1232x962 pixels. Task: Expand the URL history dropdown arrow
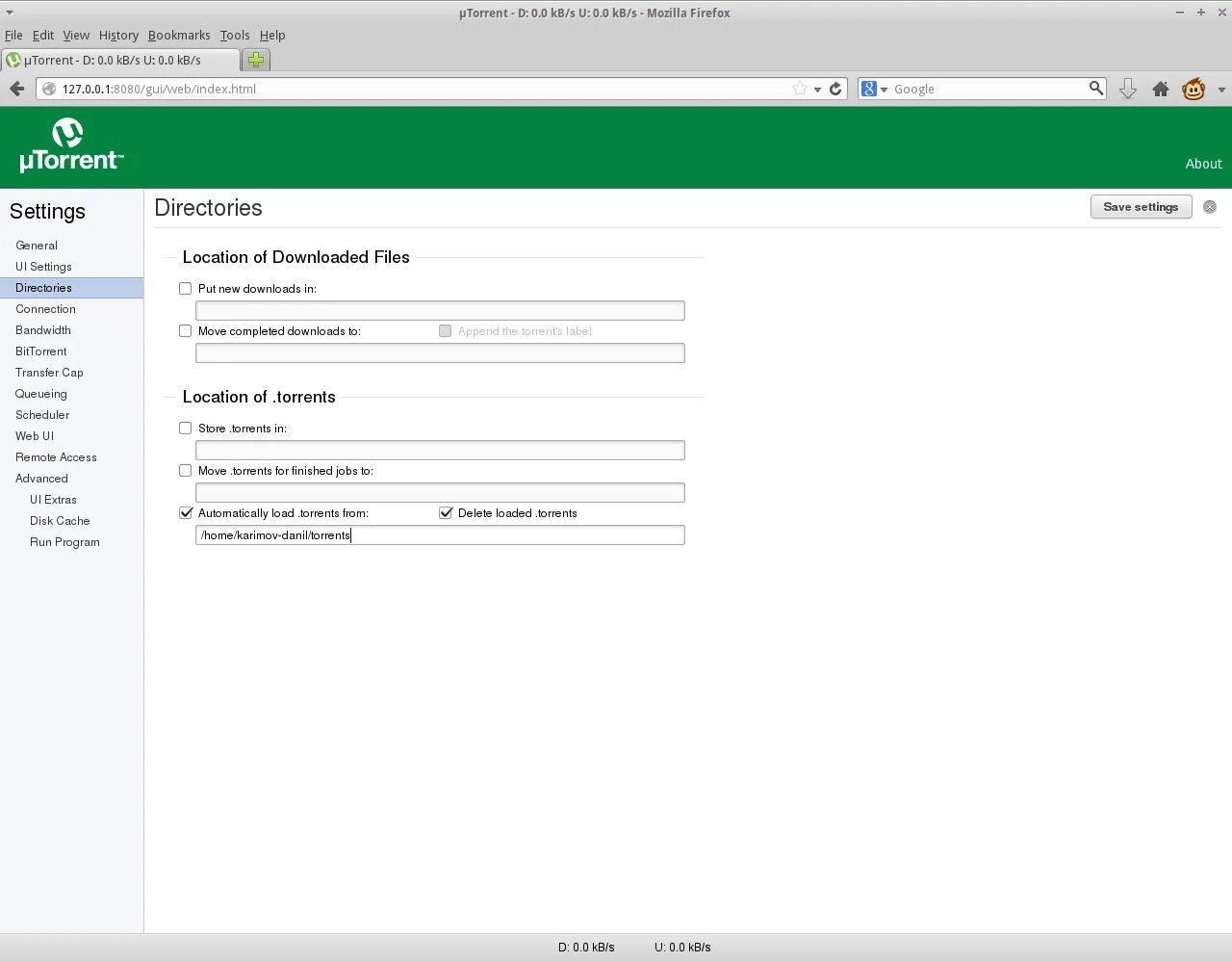[x=818, y=89]
